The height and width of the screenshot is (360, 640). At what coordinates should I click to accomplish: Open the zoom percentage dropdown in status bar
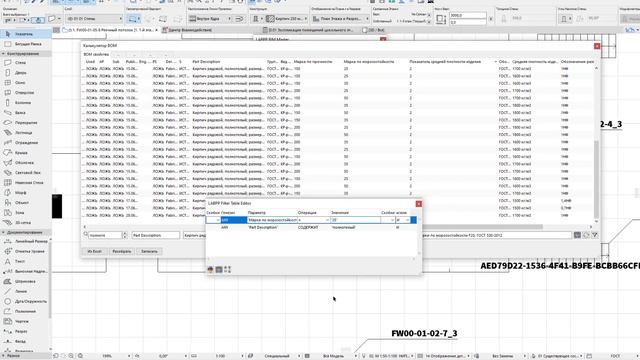coord(129,356)
